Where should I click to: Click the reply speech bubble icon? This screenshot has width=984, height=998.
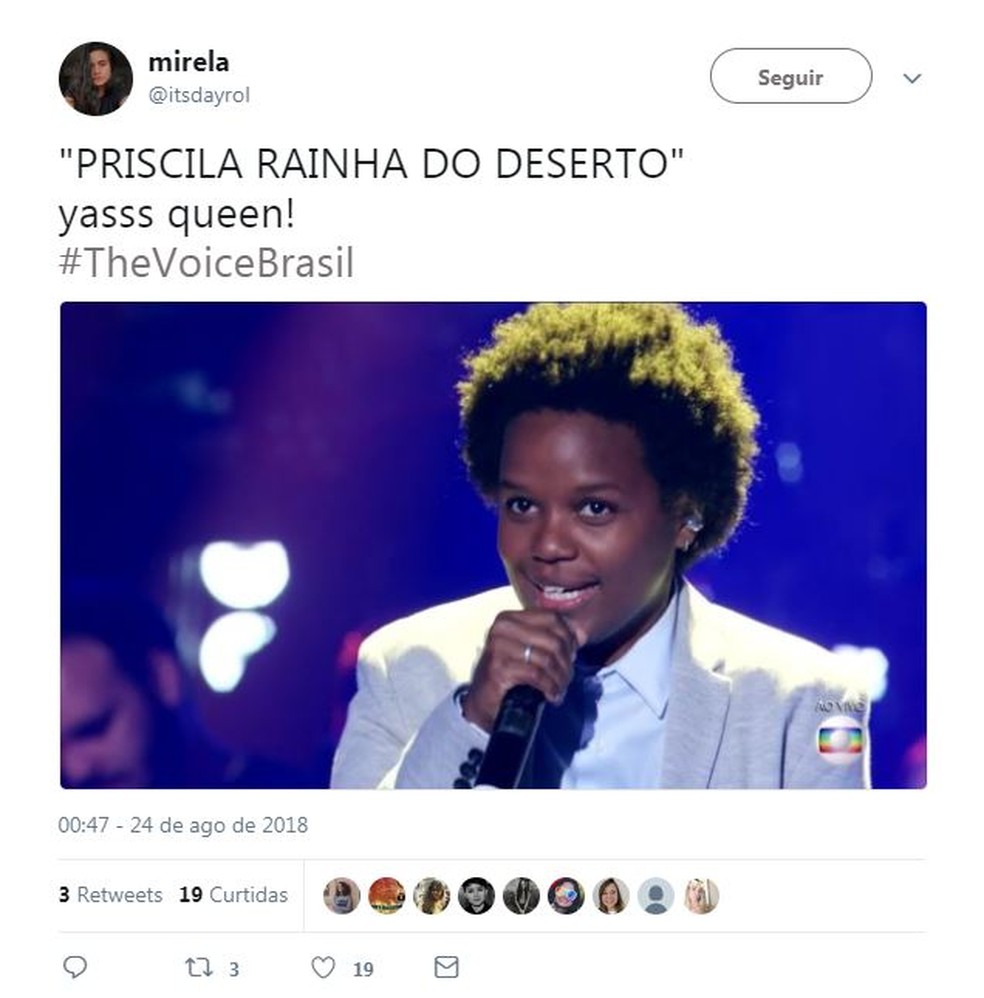click(75, 967)
